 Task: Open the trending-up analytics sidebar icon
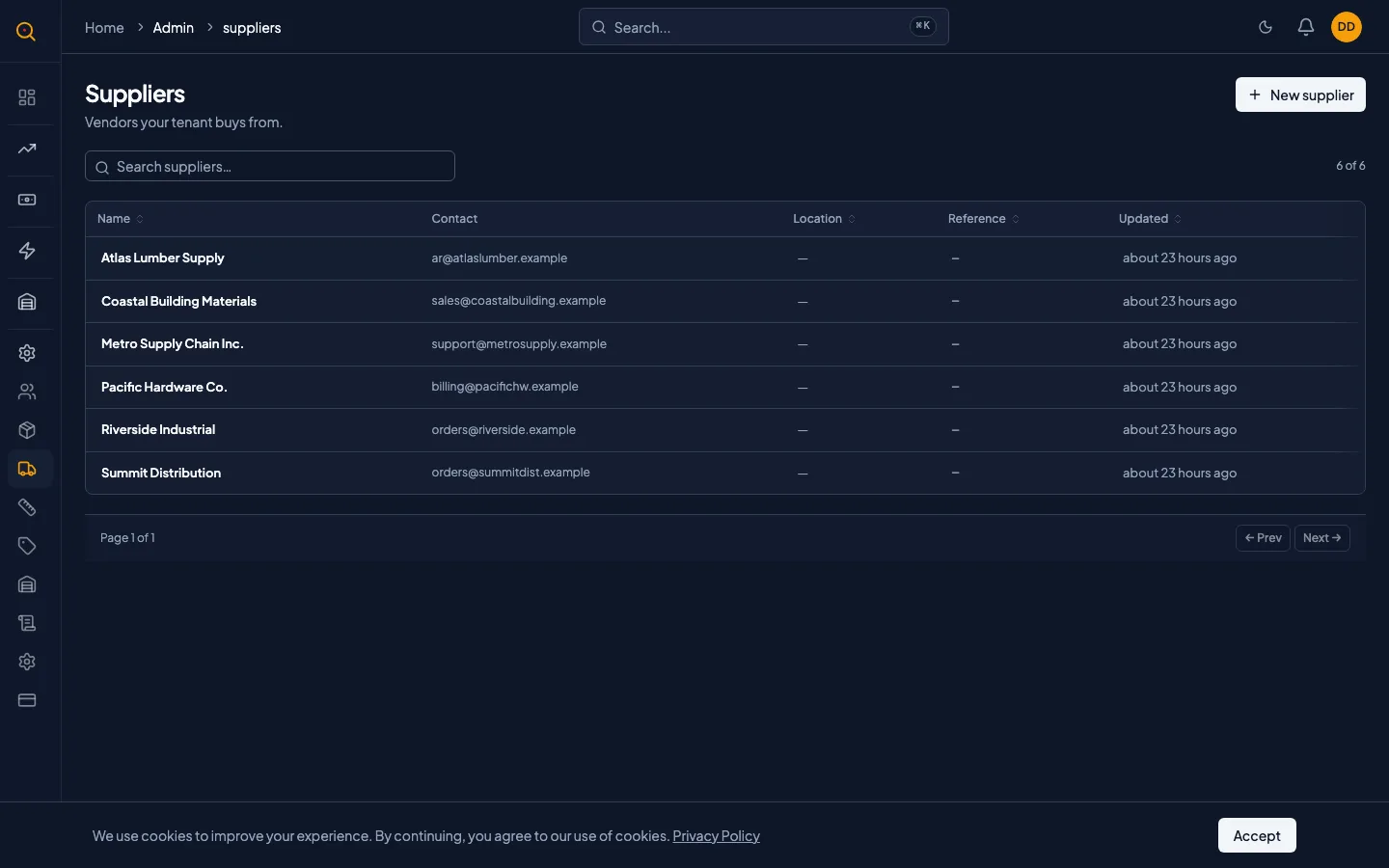click(27, 149)
